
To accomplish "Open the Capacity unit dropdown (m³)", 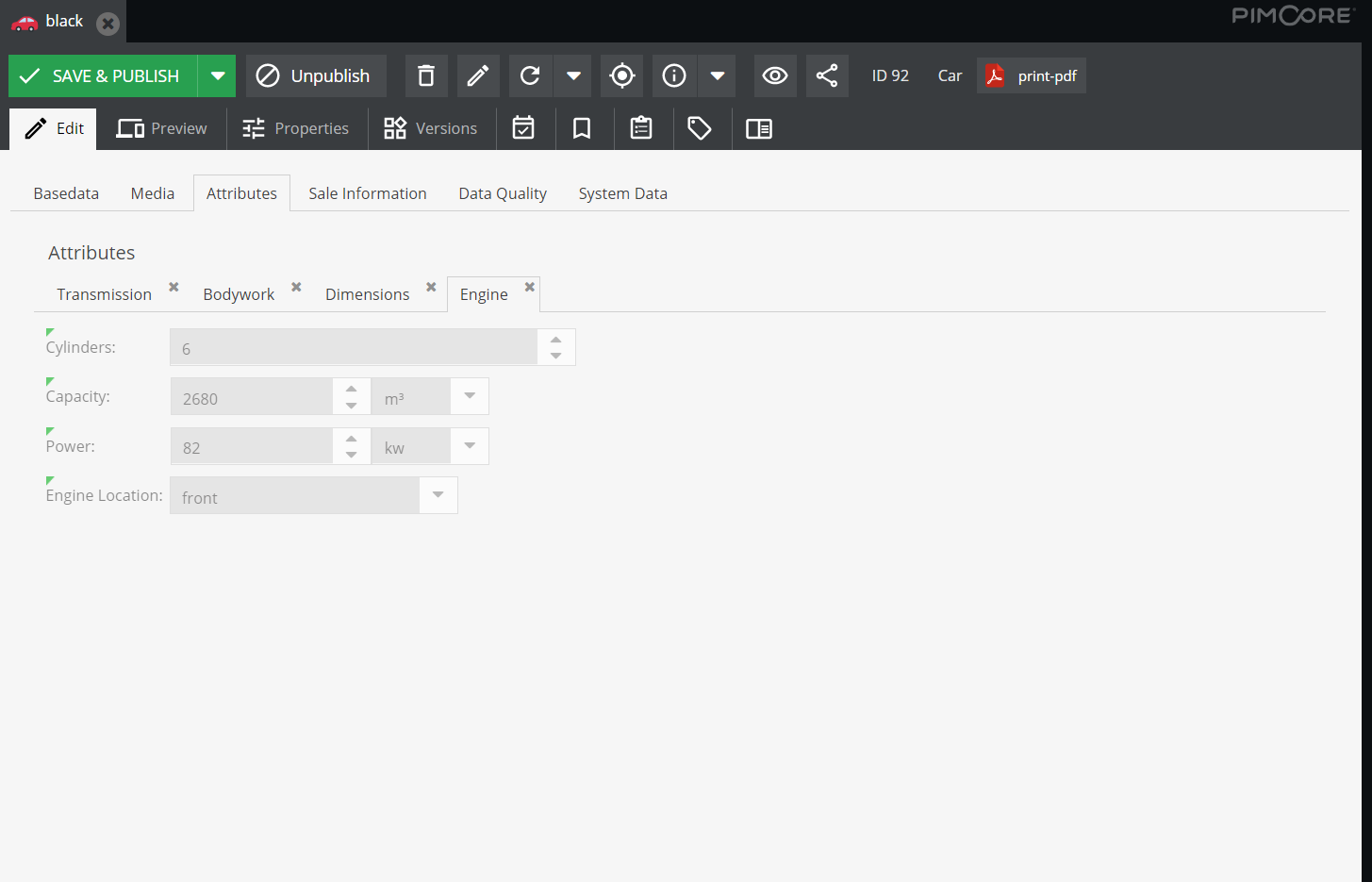I will pyautogui.click(x=470, y=397).
